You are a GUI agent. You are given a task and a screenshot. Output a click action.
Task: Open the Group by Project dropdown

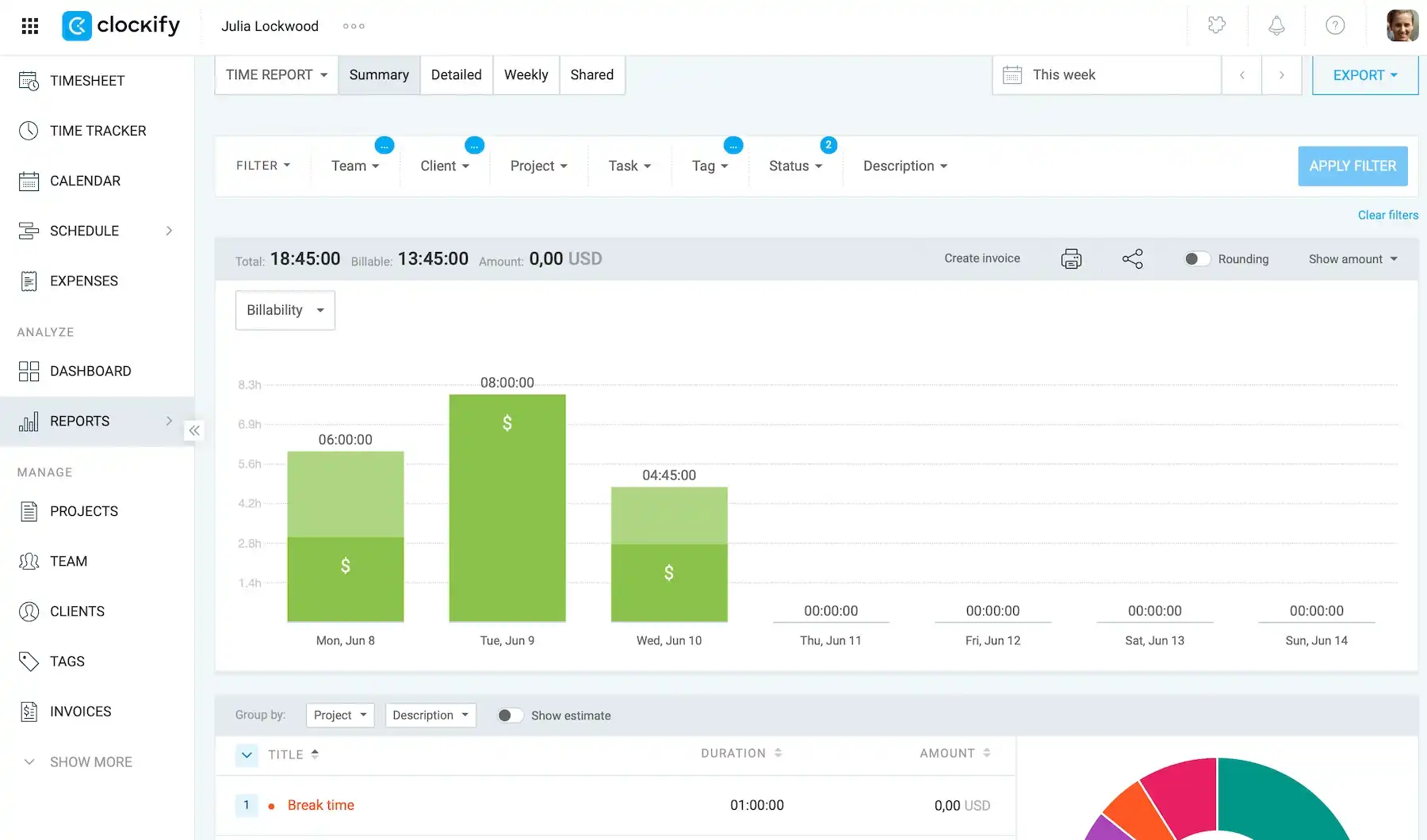tap(340, 715)
